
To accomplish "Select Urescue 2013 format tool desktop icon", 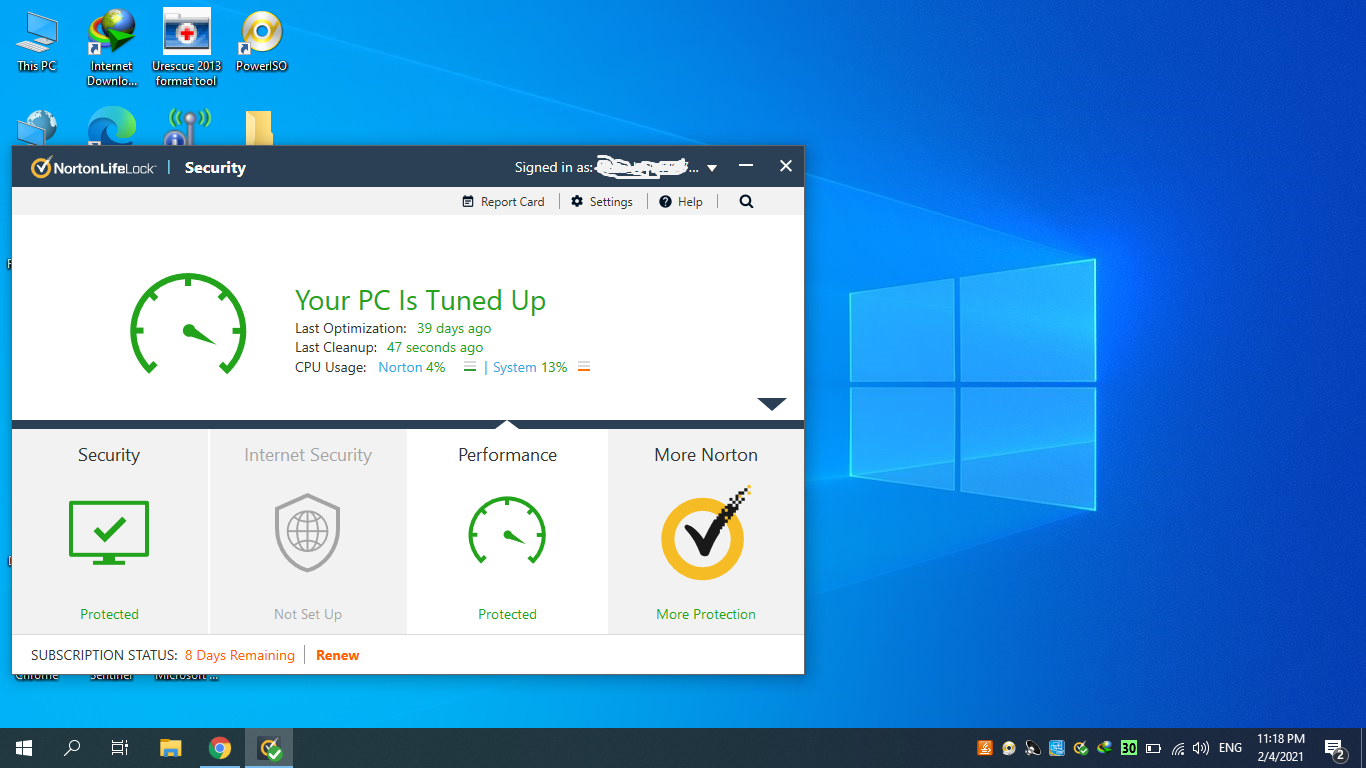I will pyautogui.click(x=187, y=48).
